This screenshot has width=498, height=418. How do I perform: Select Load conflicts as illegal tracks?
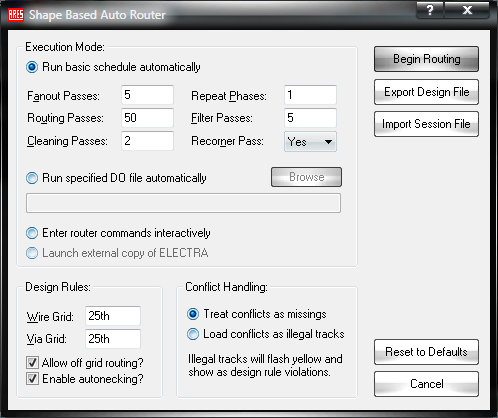(x=193, y=334)
